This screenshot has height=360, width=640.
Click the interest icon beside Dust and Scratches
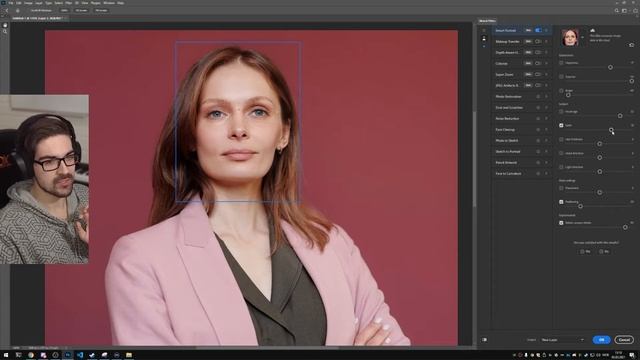[538, 108]
